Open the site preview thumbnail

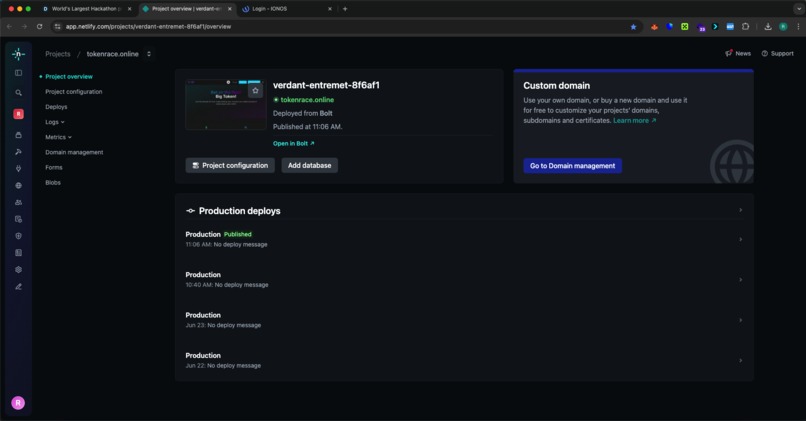225,104
